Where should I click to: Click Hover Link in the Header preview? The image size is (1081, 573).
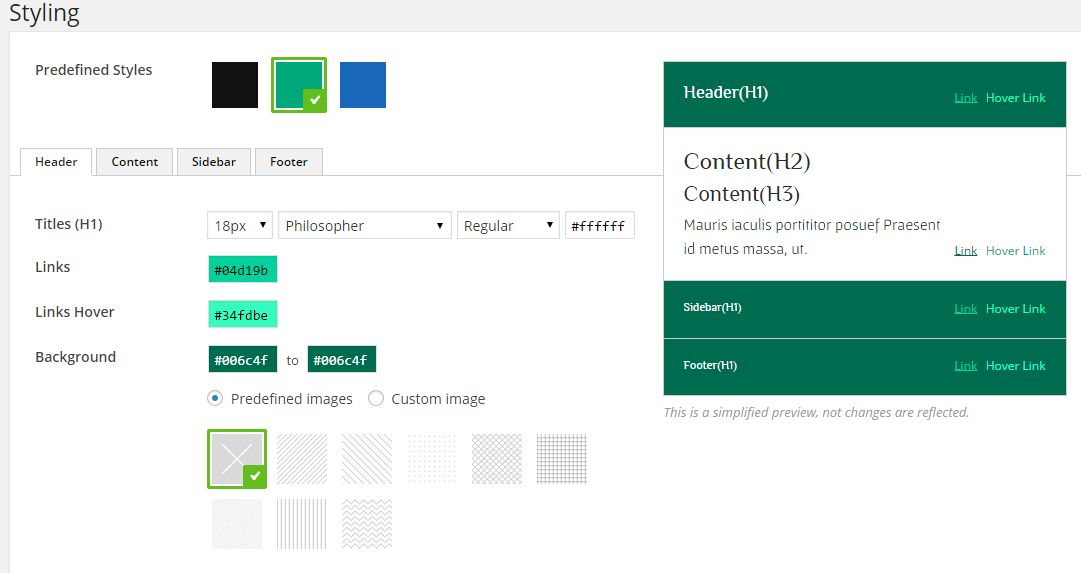1016,98
